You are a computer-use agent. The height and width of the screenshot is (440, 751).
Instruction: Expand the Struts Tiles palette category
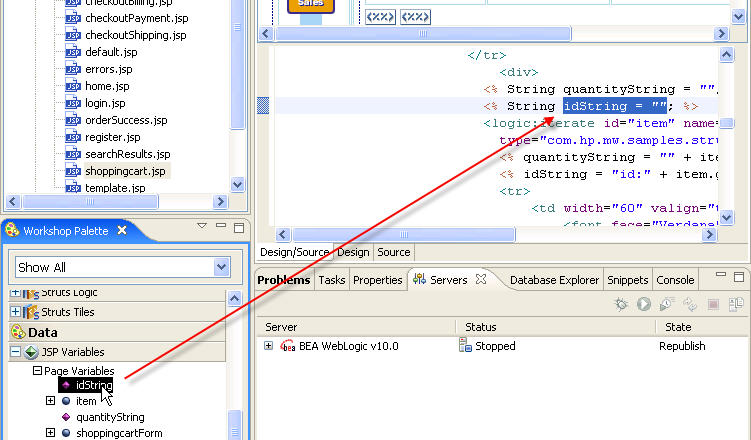point(15,312)
